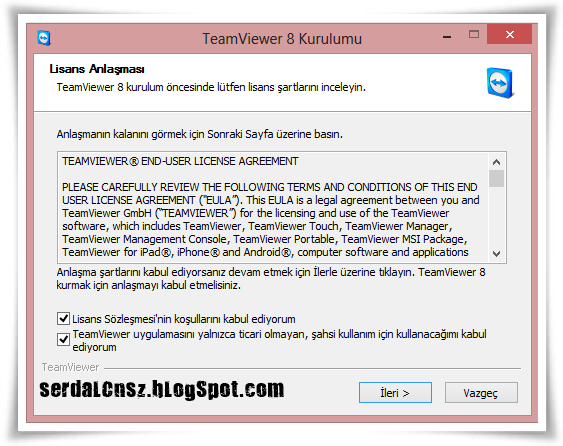Click the 'TeamViewer 8 Kurulumu' title text
The image size is (563, 446).
tap(282, 39)
